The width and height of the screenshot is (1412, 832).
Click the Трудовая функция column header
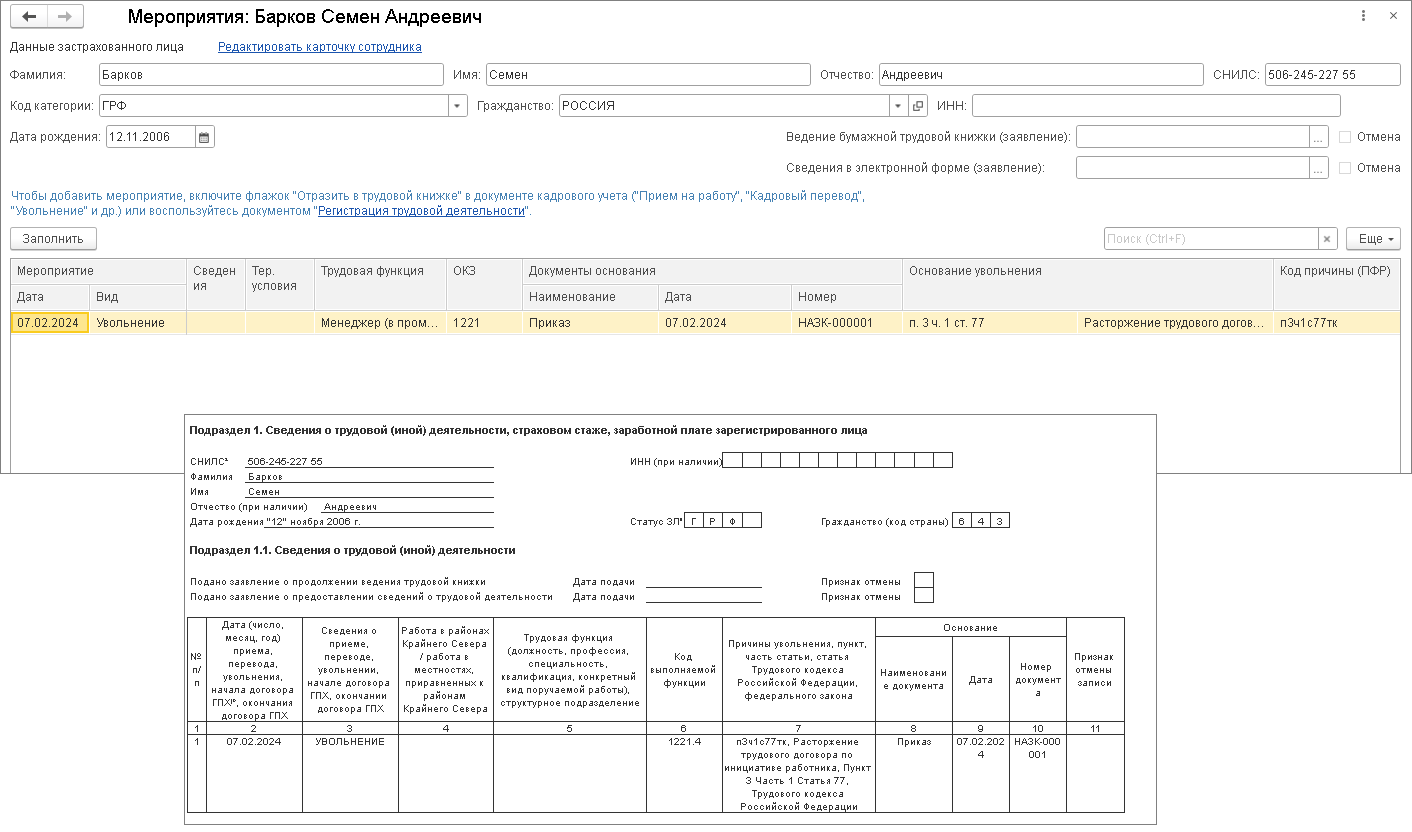tap(380, 284)
